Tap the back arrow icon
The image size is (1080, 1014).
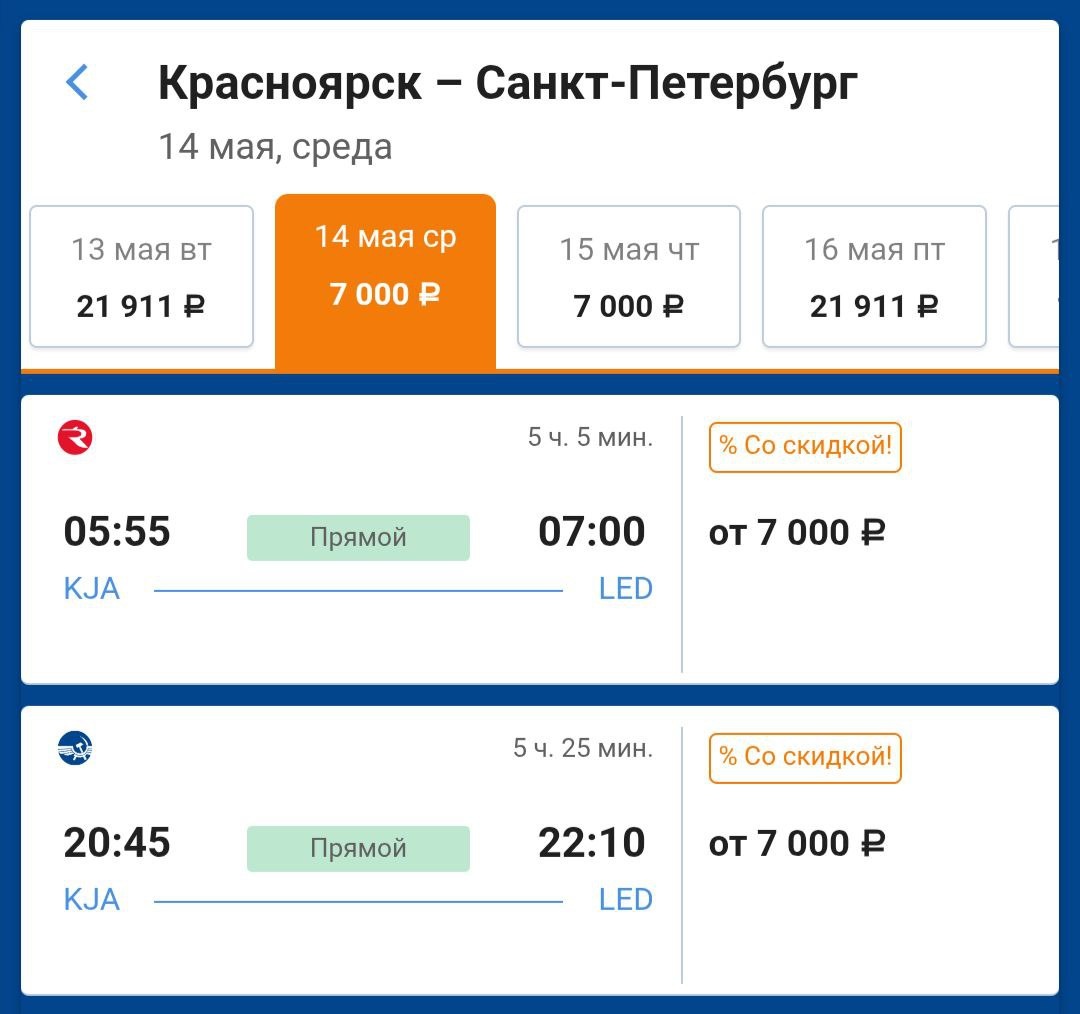77,82
